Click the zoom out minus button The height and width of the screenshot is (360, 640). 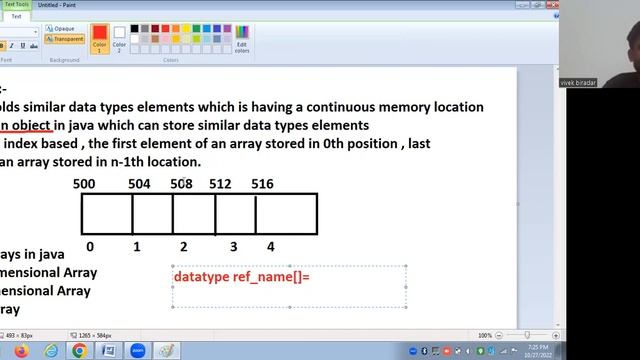click(x=499, y=336)
